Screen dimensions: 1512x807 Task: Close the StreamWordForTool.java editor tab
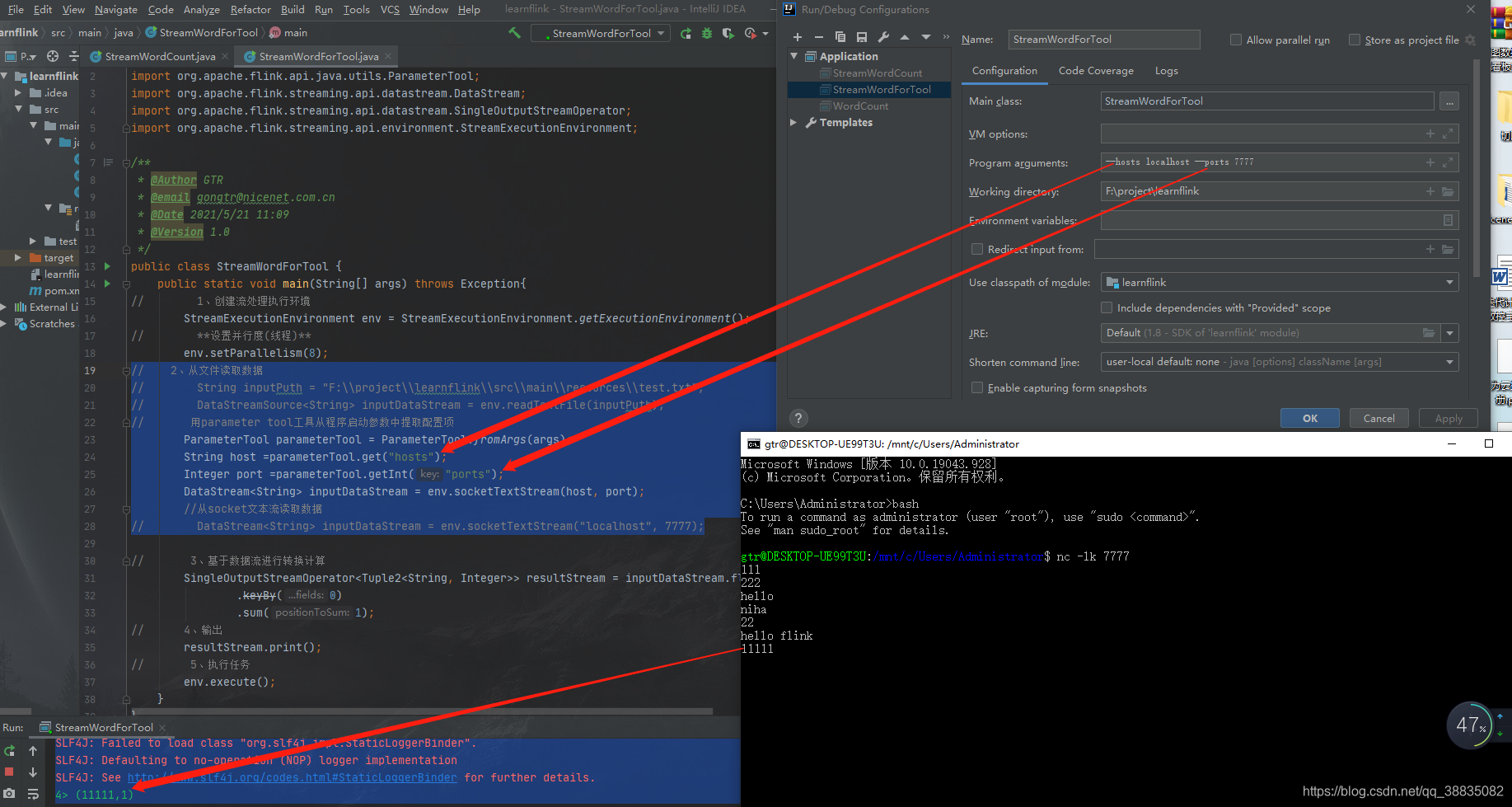click(x=388, y=56)
